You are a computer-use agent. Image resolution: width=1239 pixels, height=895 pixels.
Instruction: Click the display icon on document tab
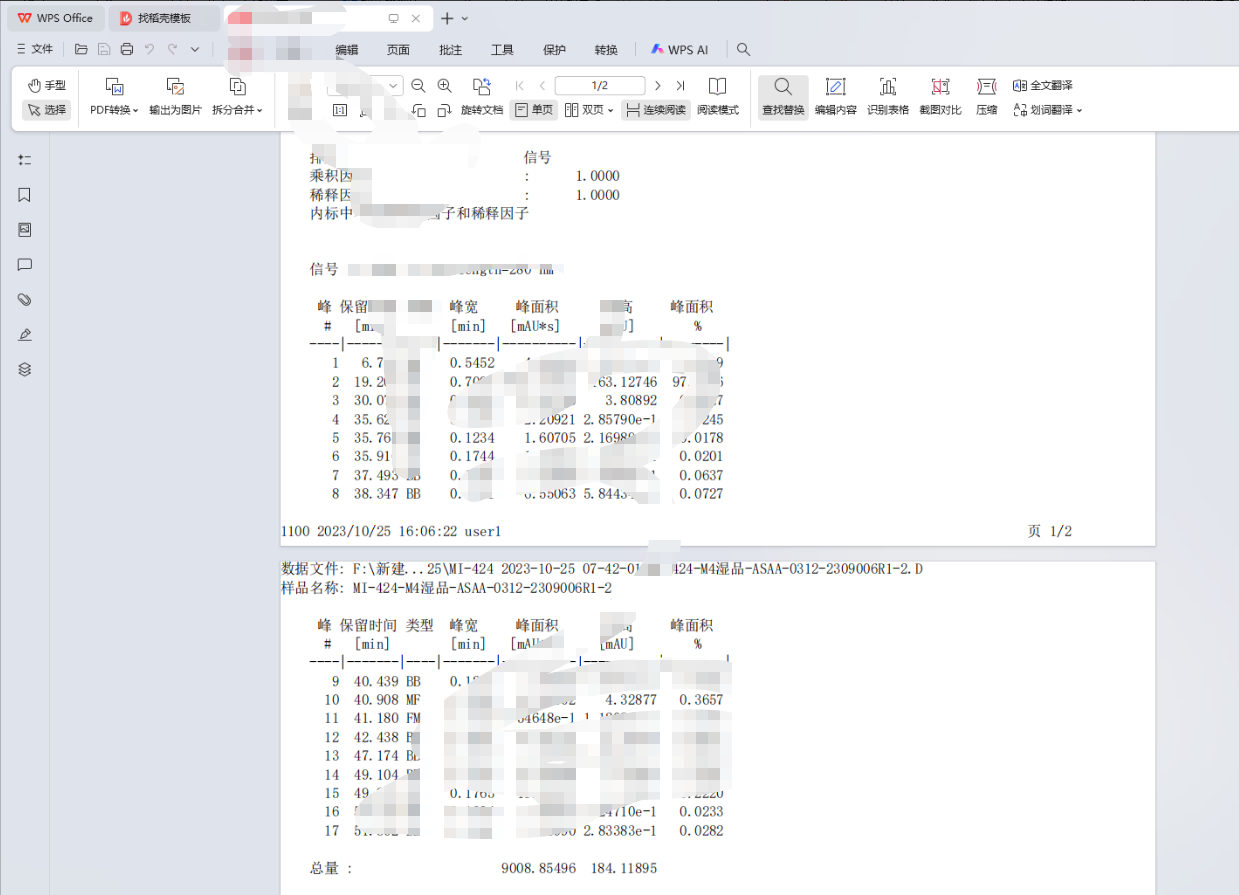tap(393, 18)
